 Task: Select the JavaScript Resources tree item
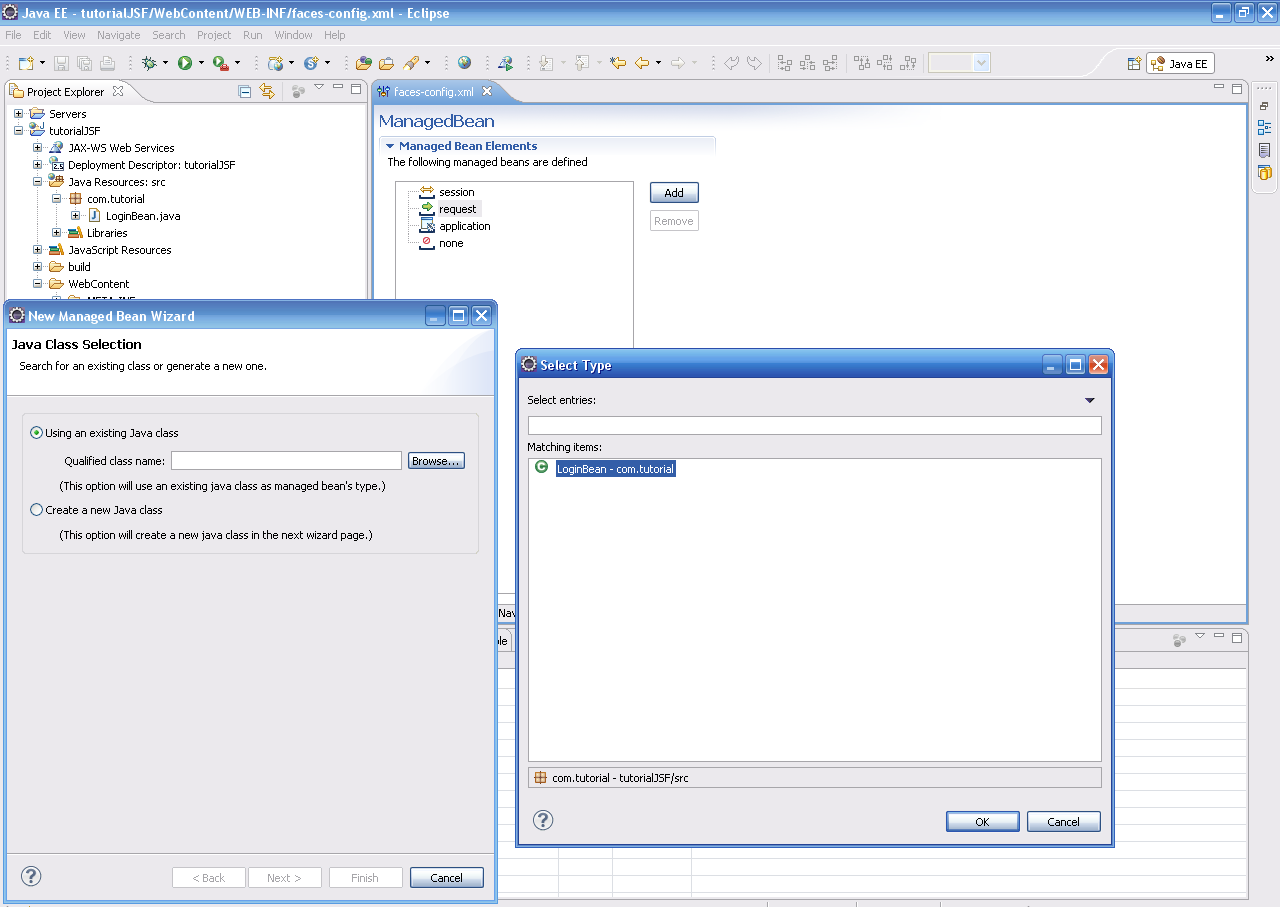pos(119,250)
